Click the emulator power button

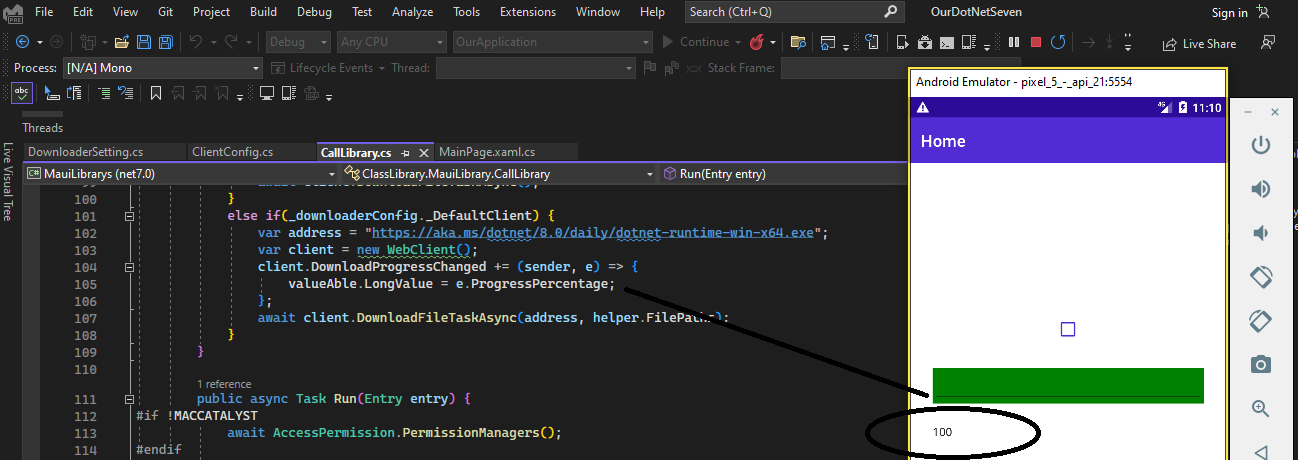click(x=1261, y=145)
